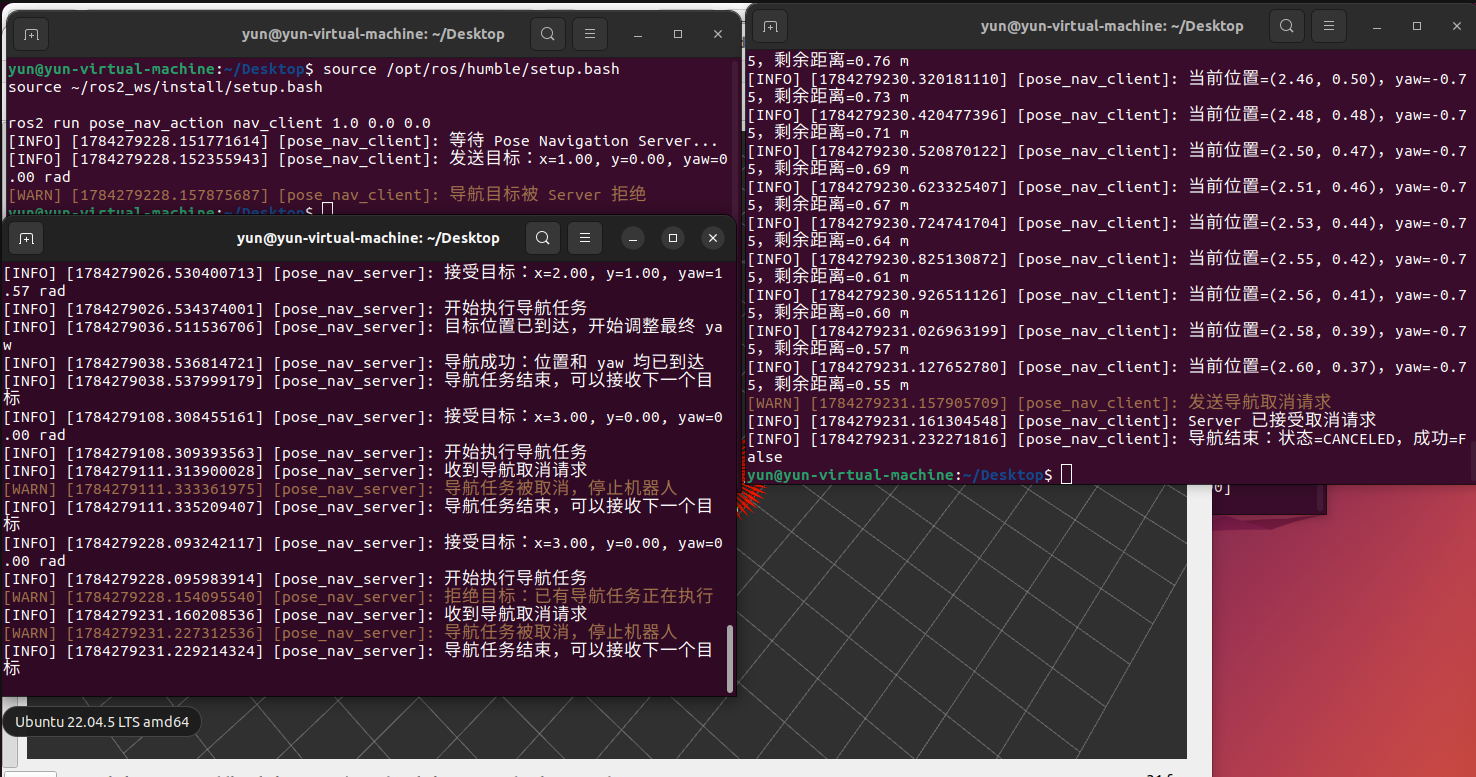Maximize the right-hand terminal window

coord(1417,26)
